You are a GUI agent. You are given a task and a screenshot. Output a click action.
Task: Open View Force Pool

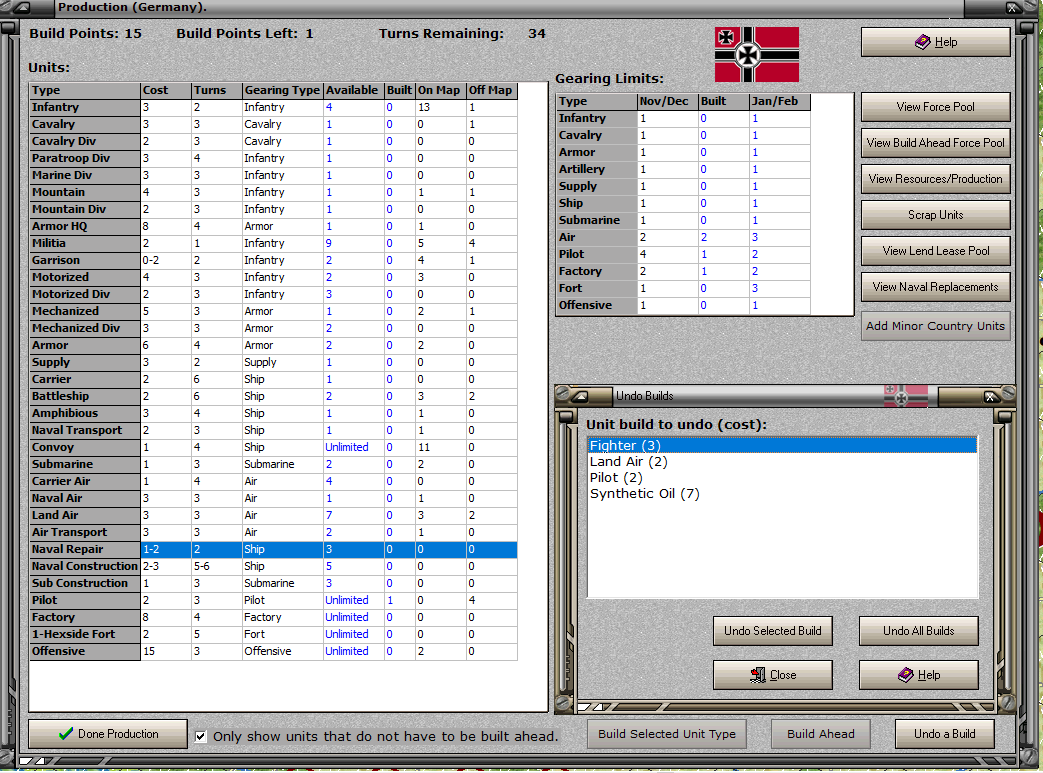[x=936, y=106]
